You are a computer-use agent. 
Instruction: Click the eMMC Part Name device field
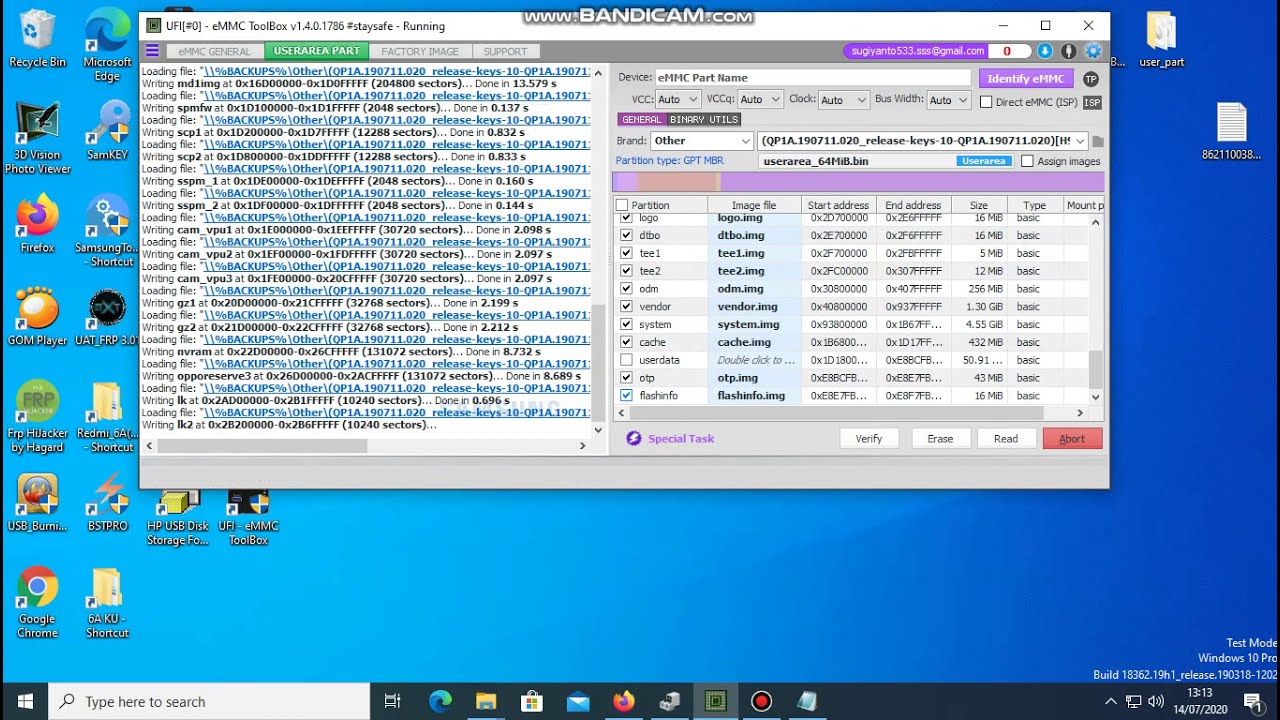pyautogui.click(x=812, y=78)
